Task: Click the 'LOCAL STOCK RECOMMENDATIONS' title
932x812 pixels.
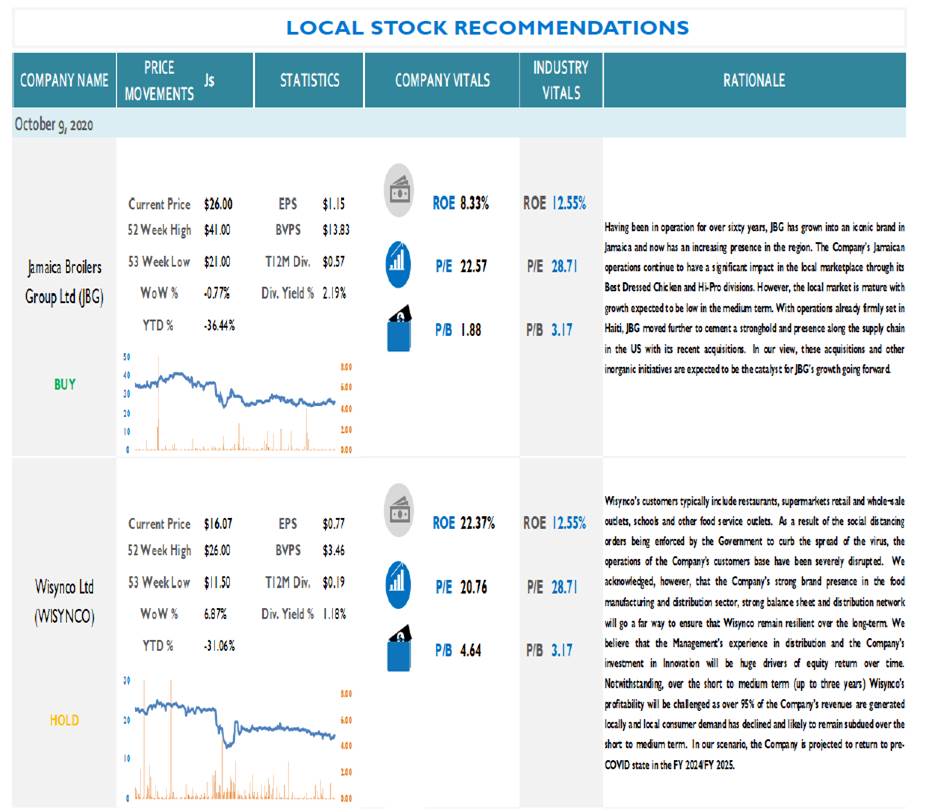Action: [x=487, y=27]
